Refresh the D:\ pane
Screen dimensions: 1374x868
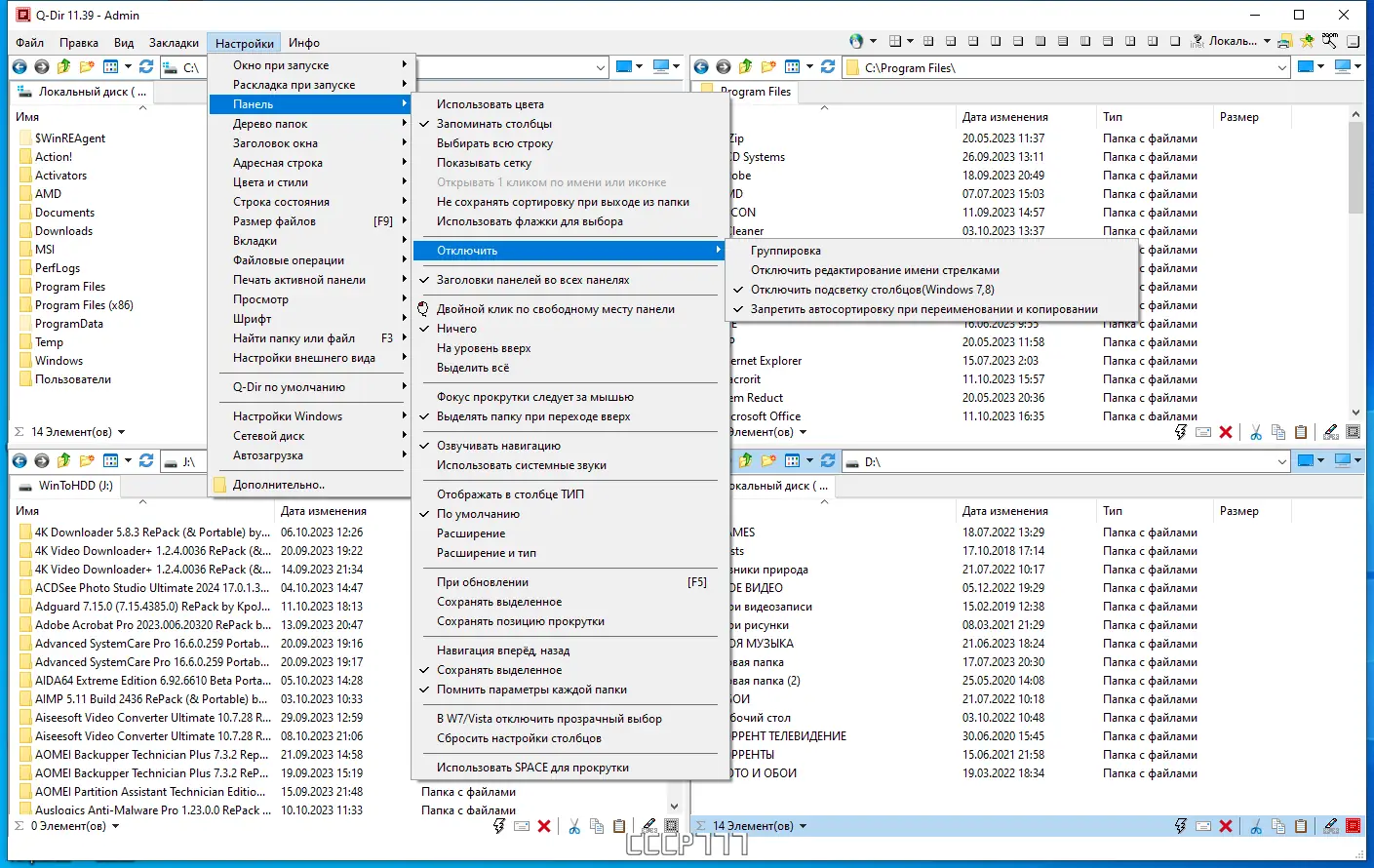[828, 461]
